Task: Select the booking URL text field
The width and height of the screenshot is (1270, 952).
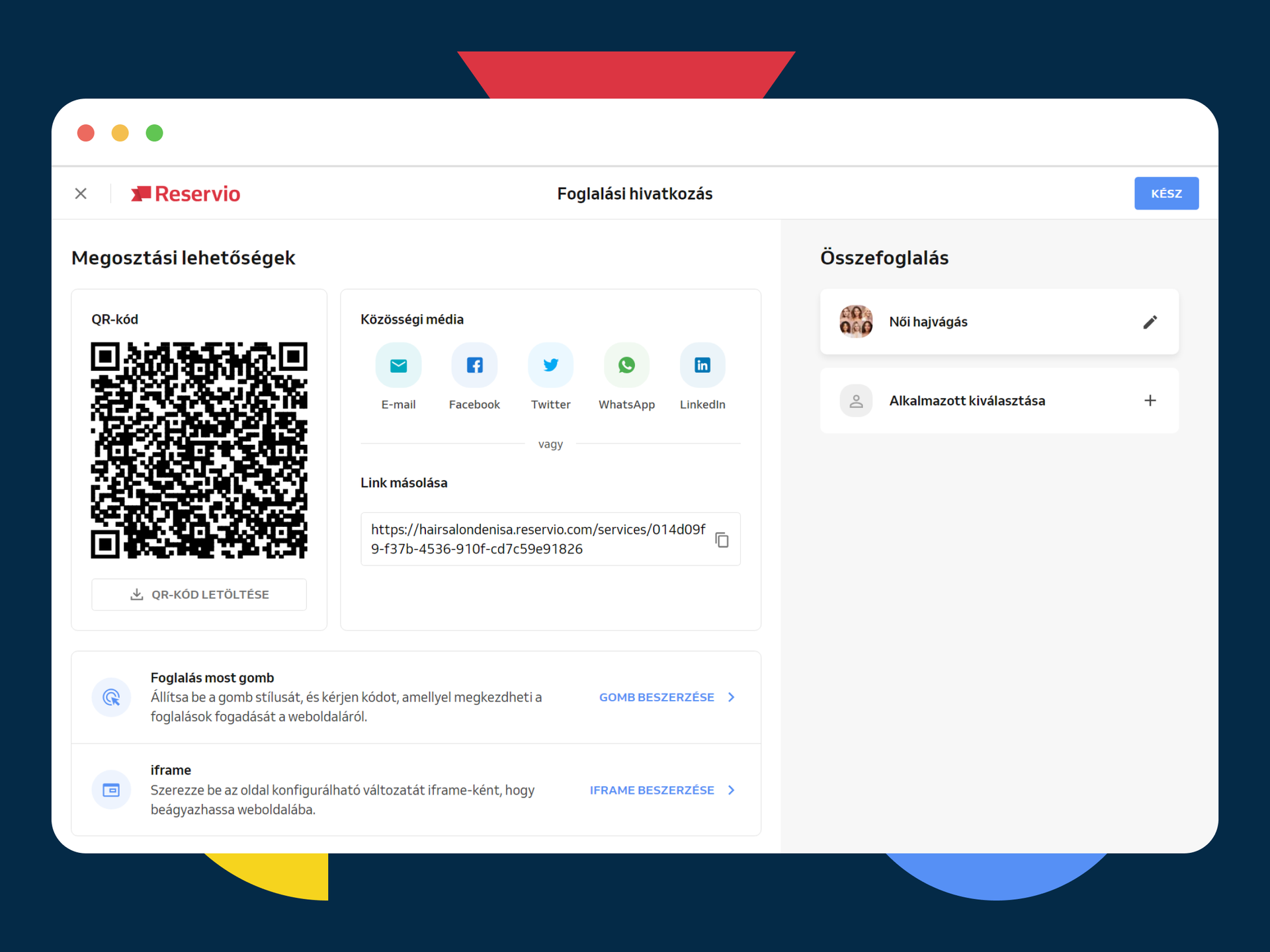Action: pos(536,539)
